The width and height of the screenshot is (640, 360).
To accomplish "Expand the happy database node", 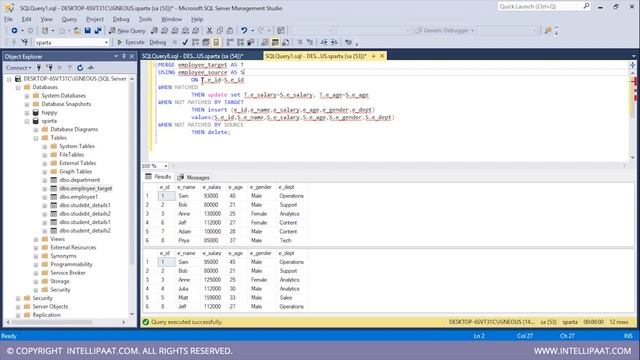I will (27, 113).
